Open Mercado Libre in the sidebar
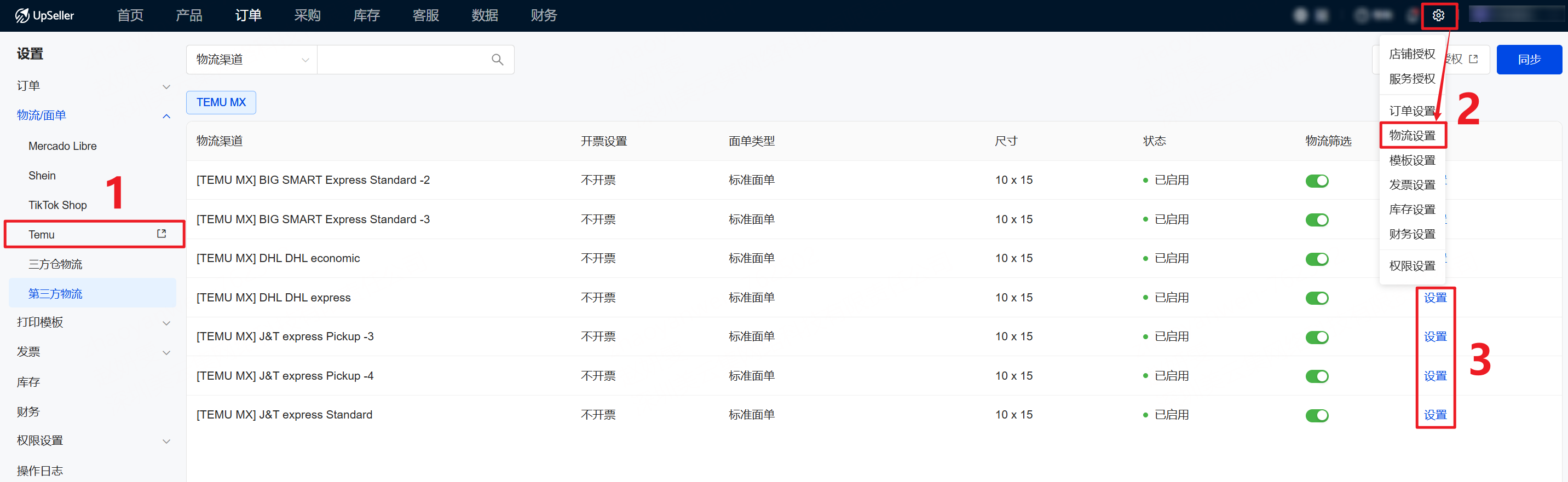The width and height of the screenshot is (1568, 482). 63,146
